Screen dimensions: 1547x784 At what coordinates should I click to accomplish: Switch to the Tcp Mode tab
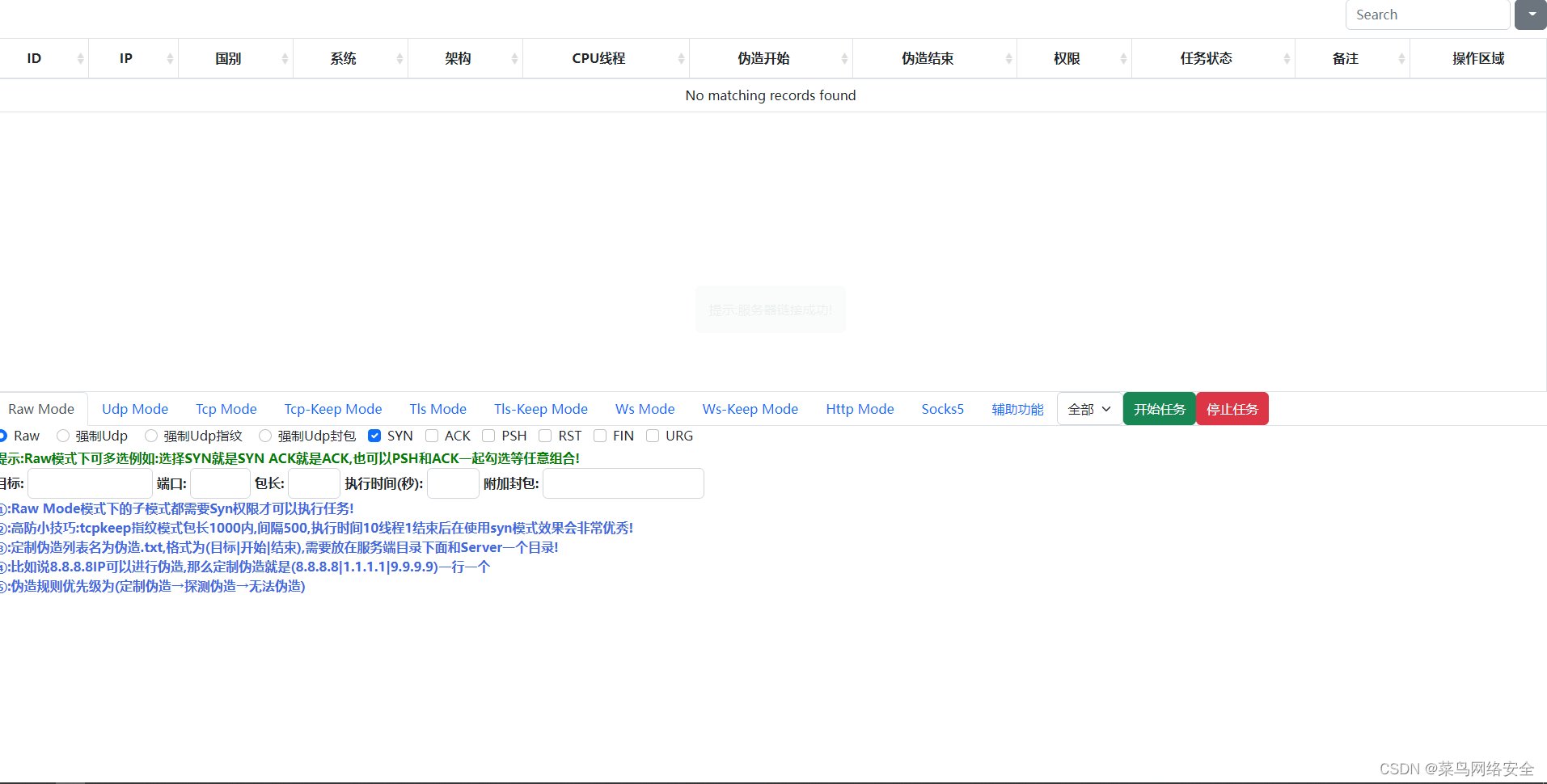point(226,409)
